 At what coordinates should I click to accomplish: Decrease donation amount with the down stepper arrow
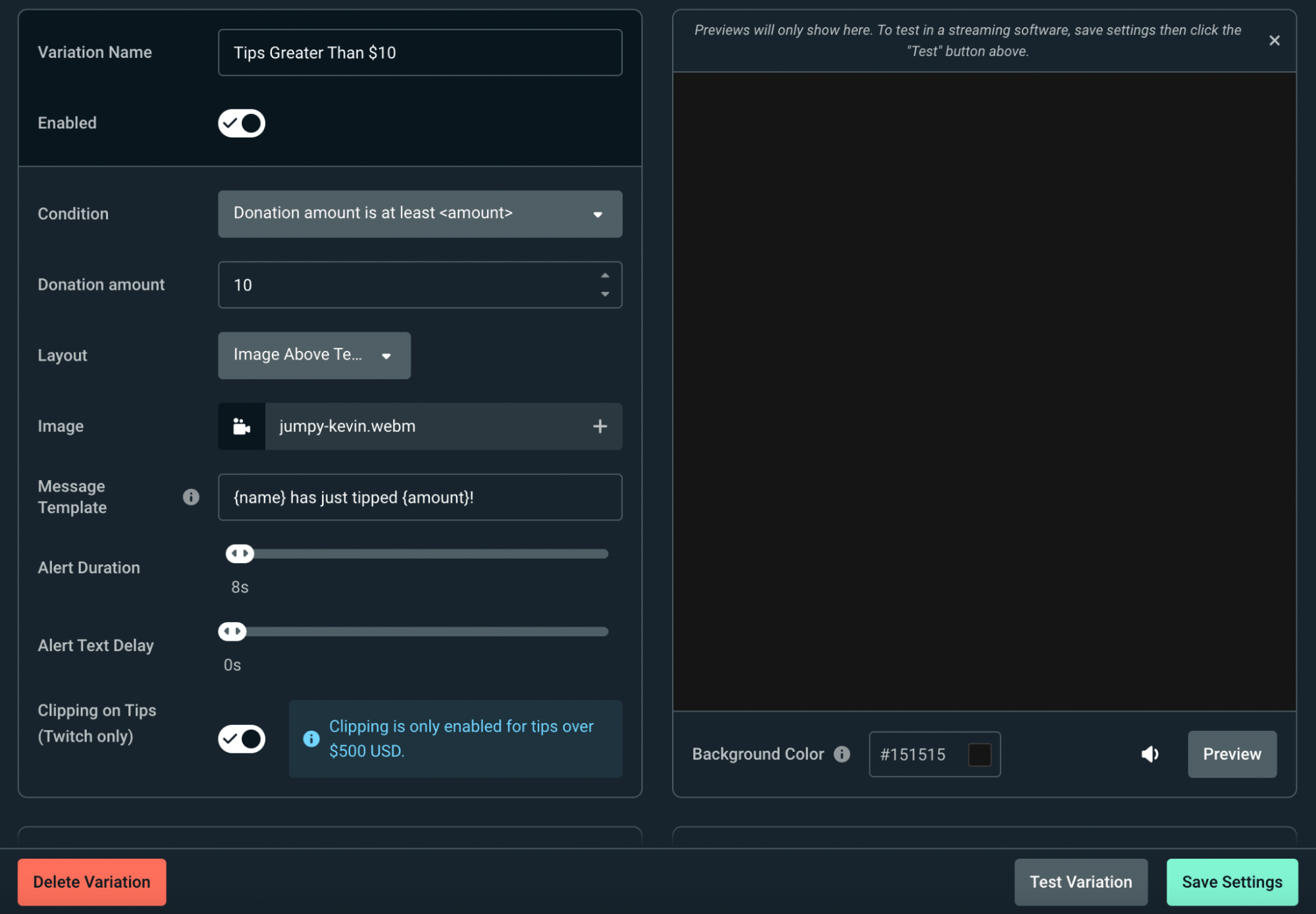point(604,295)
